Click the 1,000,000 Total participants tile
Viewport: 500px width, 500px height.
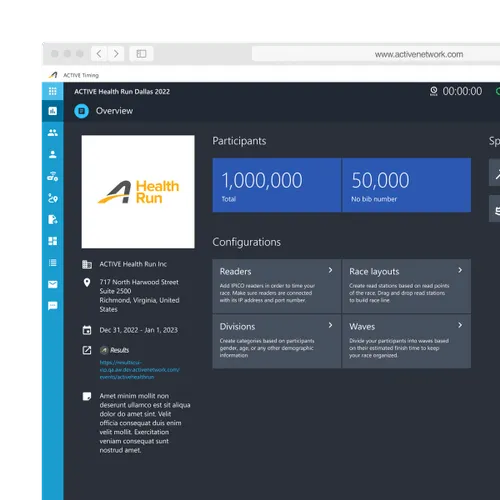[x=277, y=185]
